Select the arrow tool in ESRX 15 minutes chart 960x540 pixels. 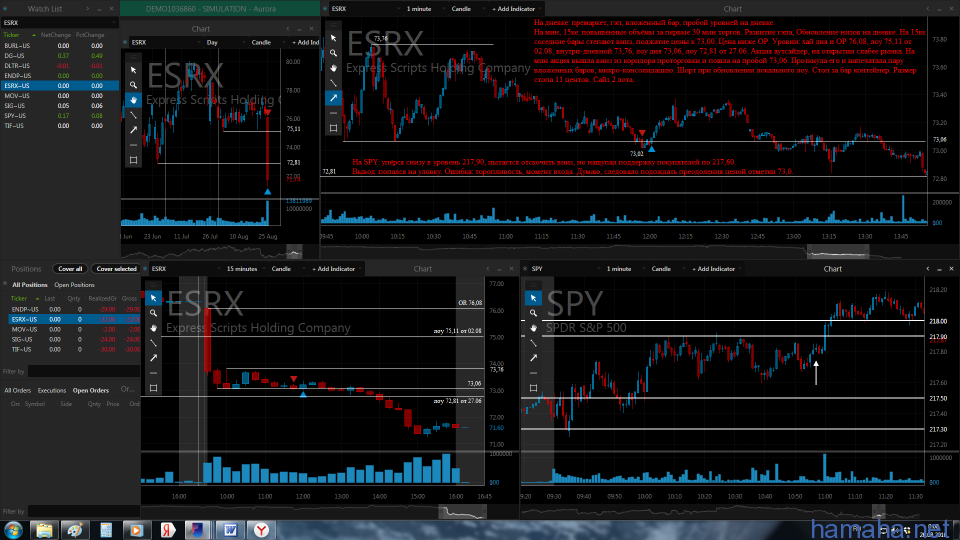coord(153,358)
